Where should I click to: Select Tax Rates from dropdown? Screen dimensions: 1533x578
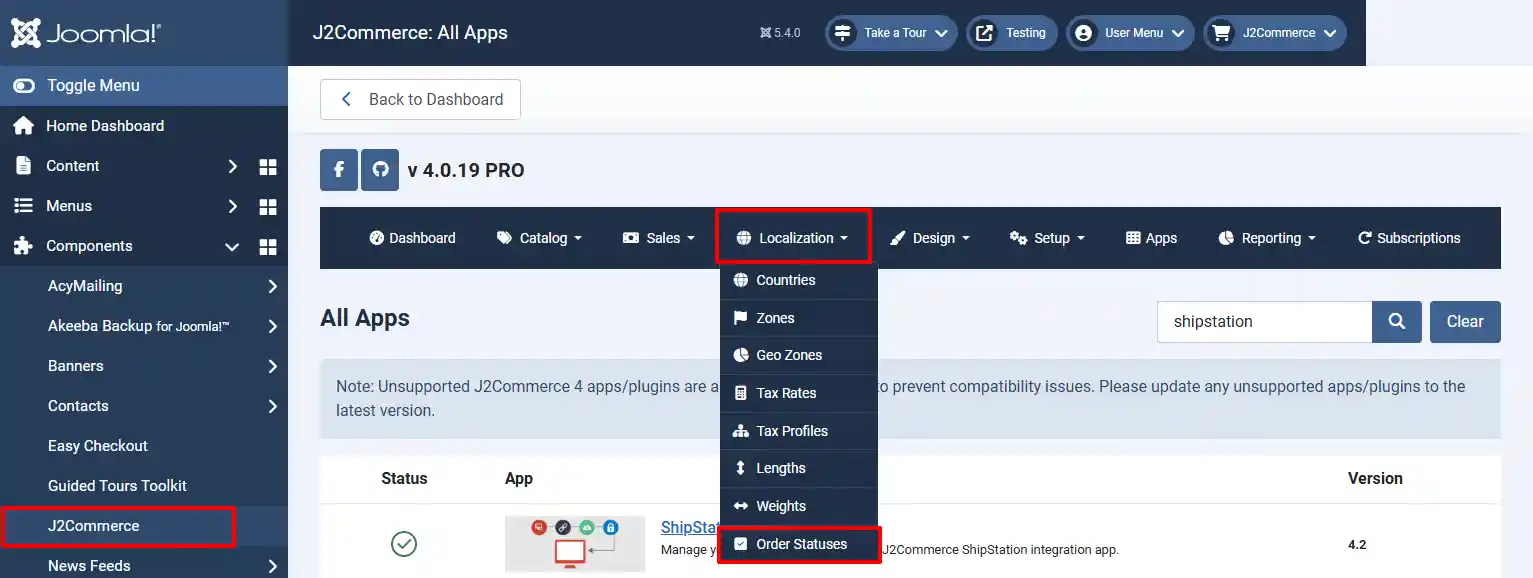[798, 393]
